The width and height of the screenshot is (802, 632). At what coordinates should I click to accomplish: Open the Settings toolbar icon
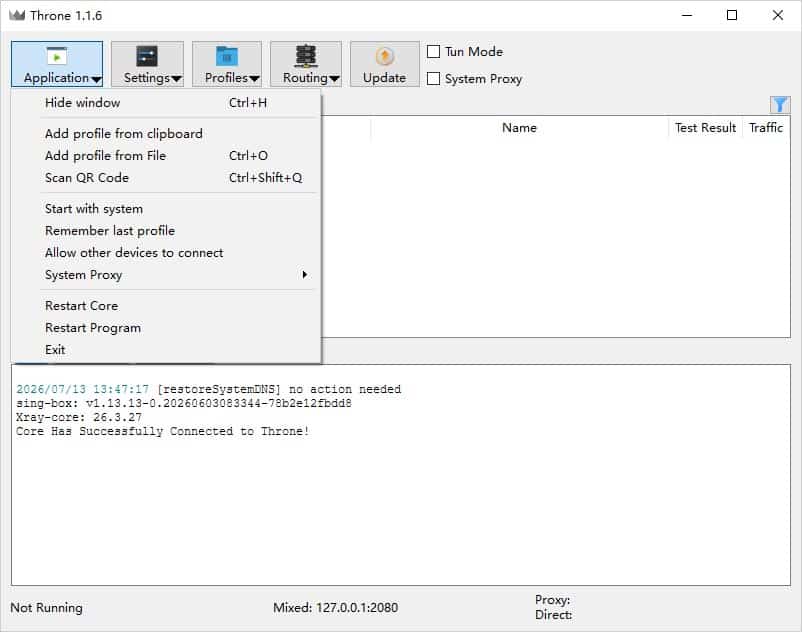pos(147,56)
